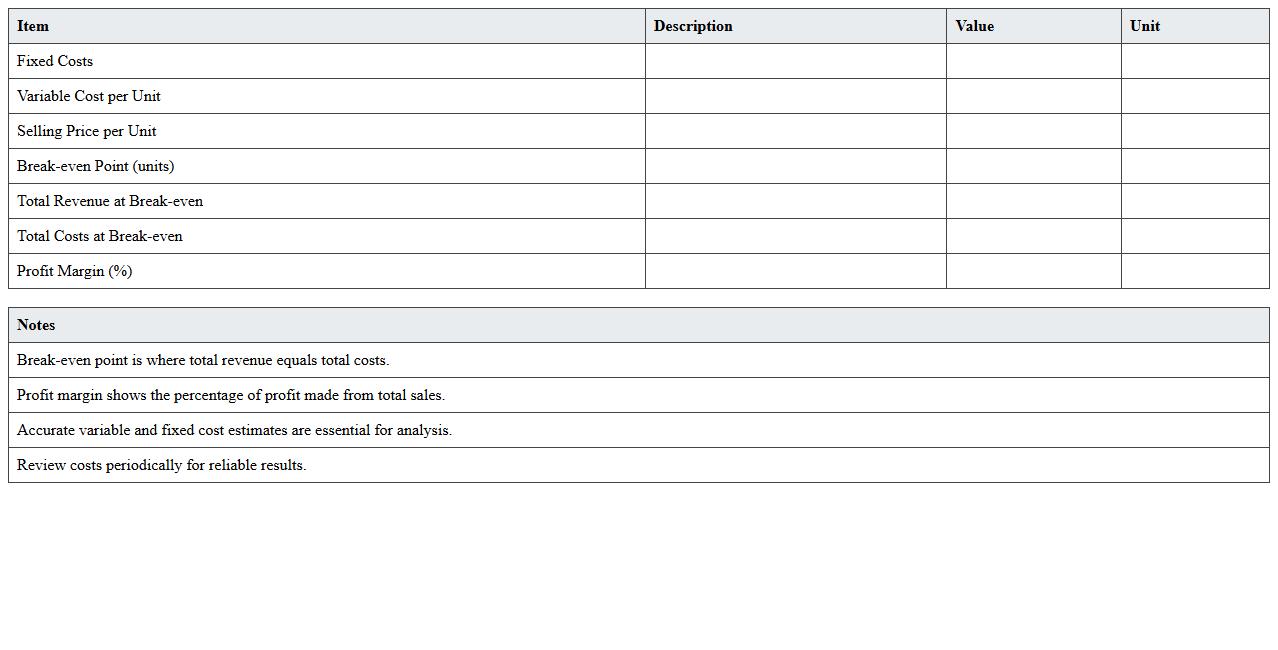Click the Selling Price per Unit label
Image resolution: width=1278 pixels, height=650 pixels.
pyautogui.click(x=87, y=131)
